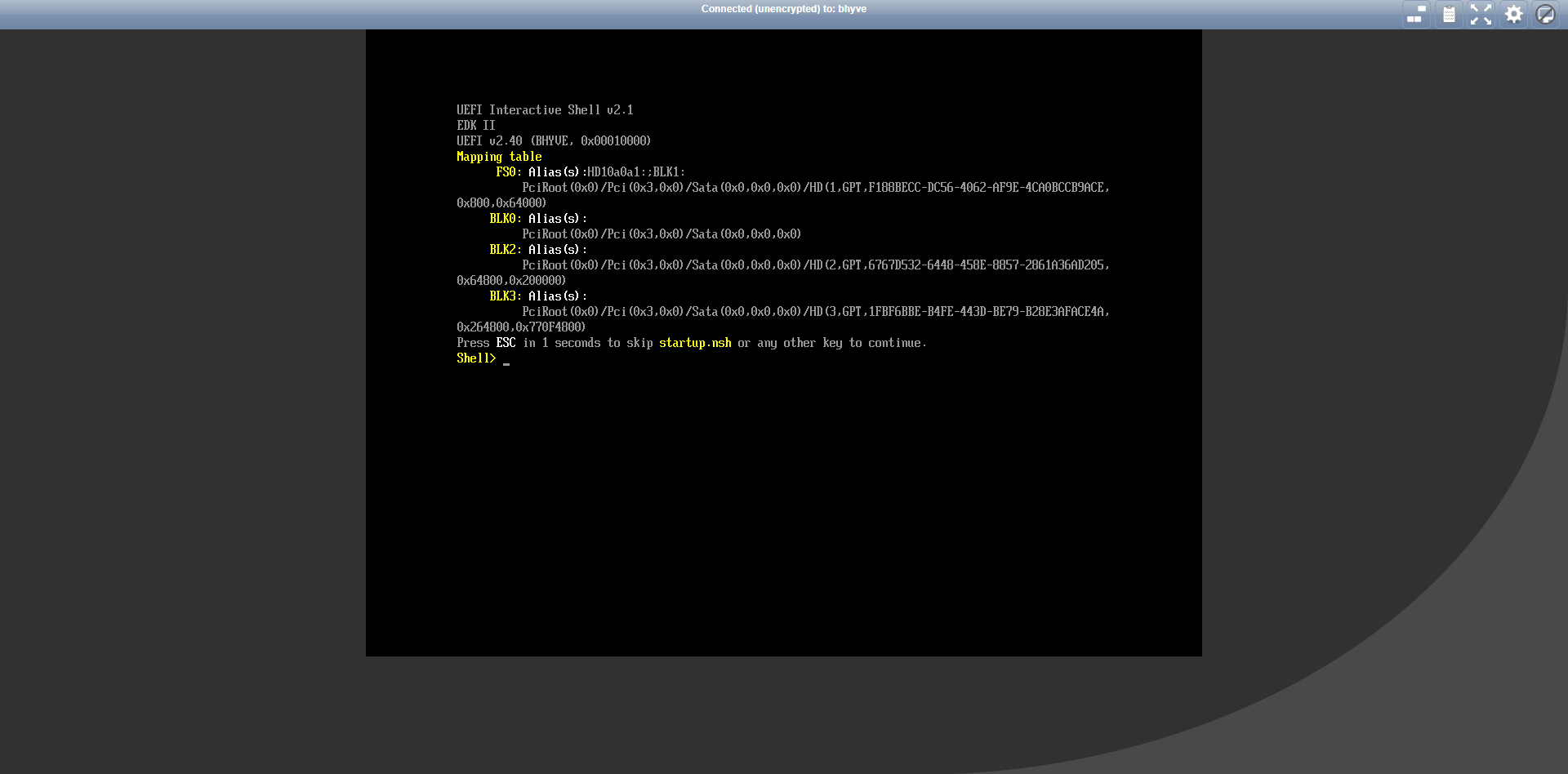Click the '0x64800,0x200000' value
The width and height of the screenshot is (1568, 774).
coord(511,281)
